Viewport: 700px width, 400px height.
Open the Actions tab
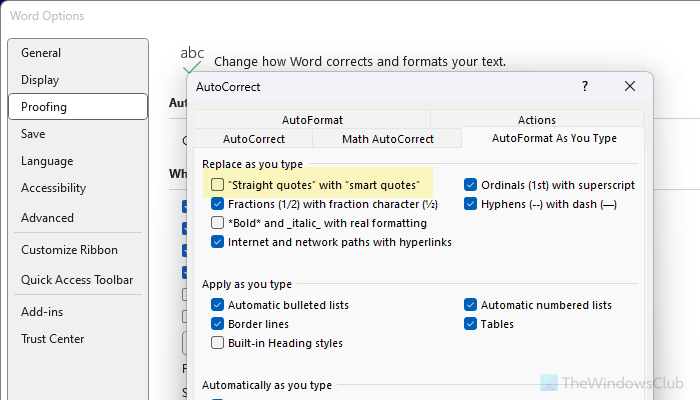click(537, 120)
